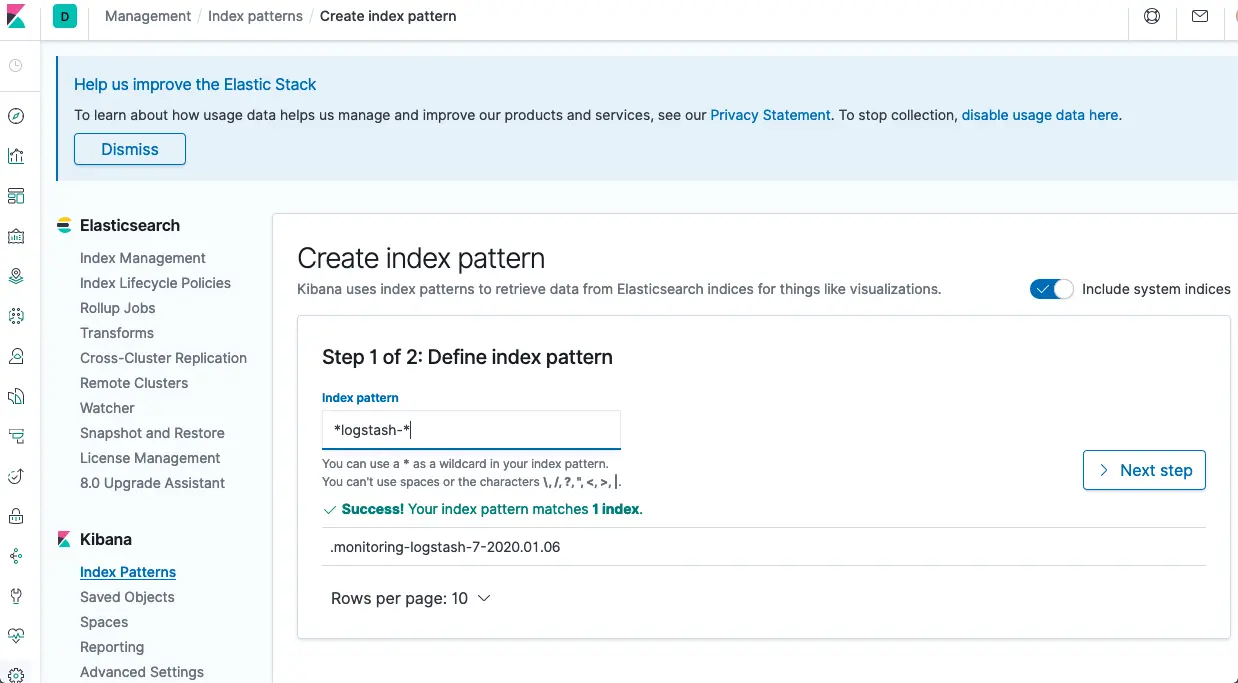Focus the Index pattern text field
This screenshot has width=1238, height=683.
point(471,430)
